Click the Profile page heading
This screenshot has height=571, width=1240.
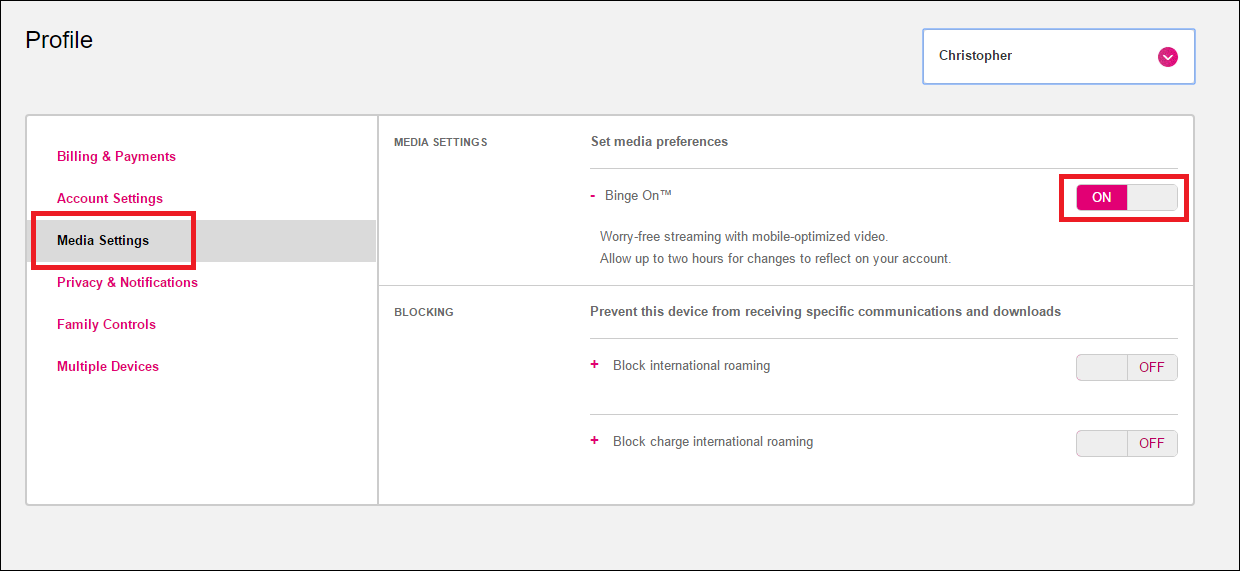(x=59, y=40)
